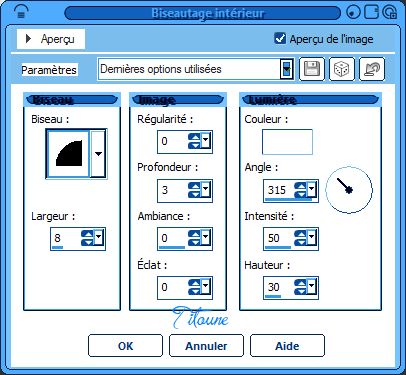
Task: Open the Angle slider dropdown
Action: (311, 189)
